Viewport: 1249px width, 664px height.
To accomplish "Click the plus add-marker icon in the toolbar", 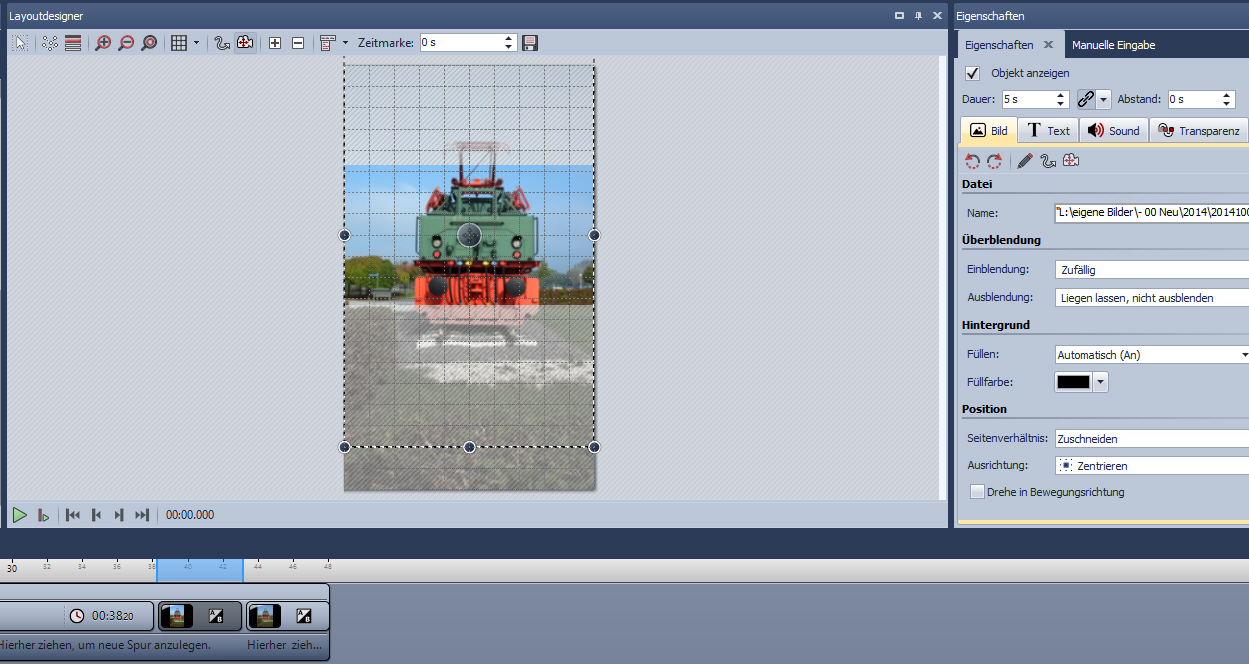I will tap(275, 43).
